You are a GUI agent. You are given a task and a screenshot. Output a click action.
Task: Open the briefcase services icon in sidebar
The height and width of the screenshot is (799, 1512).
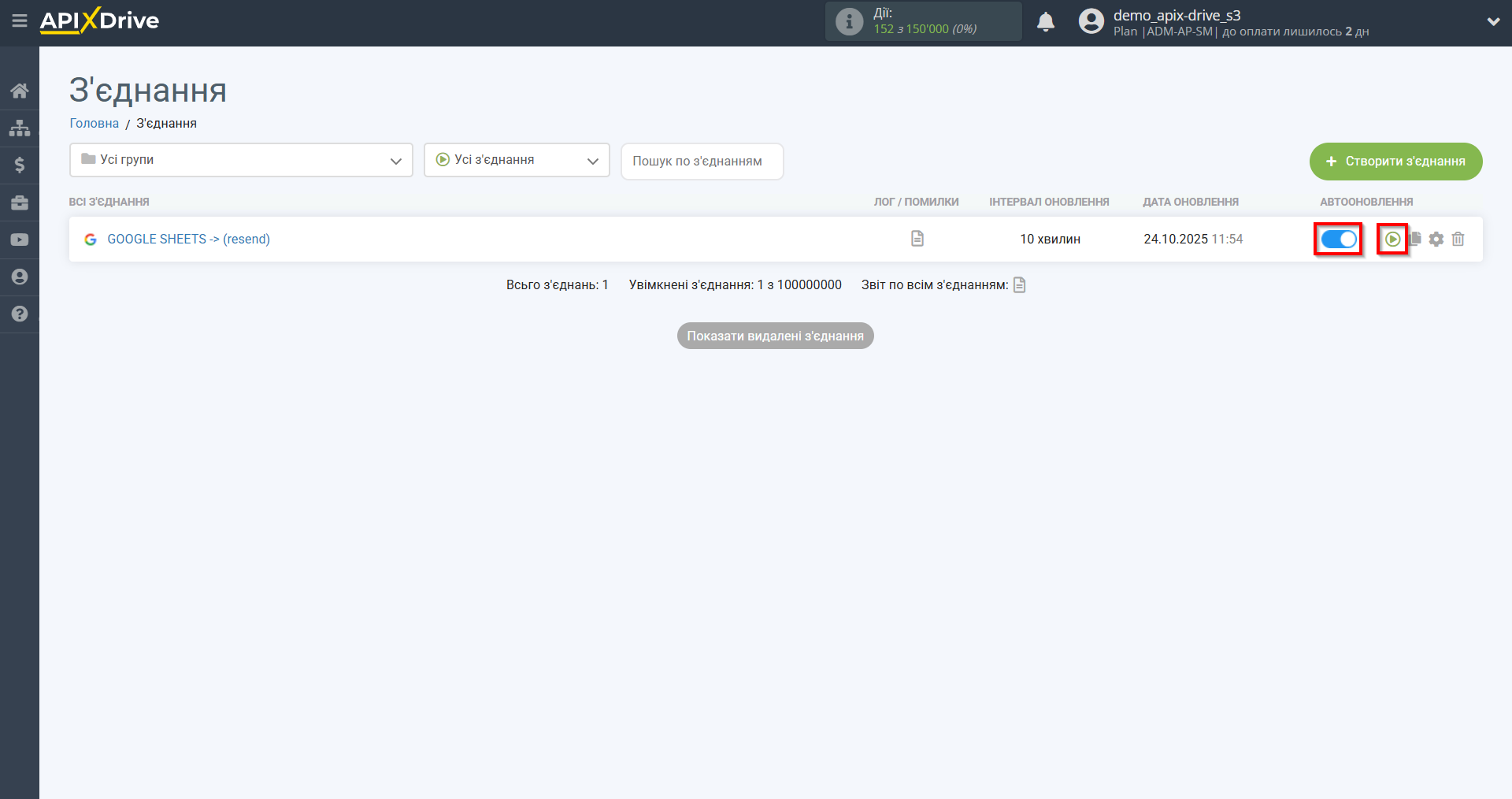[20, 203]
